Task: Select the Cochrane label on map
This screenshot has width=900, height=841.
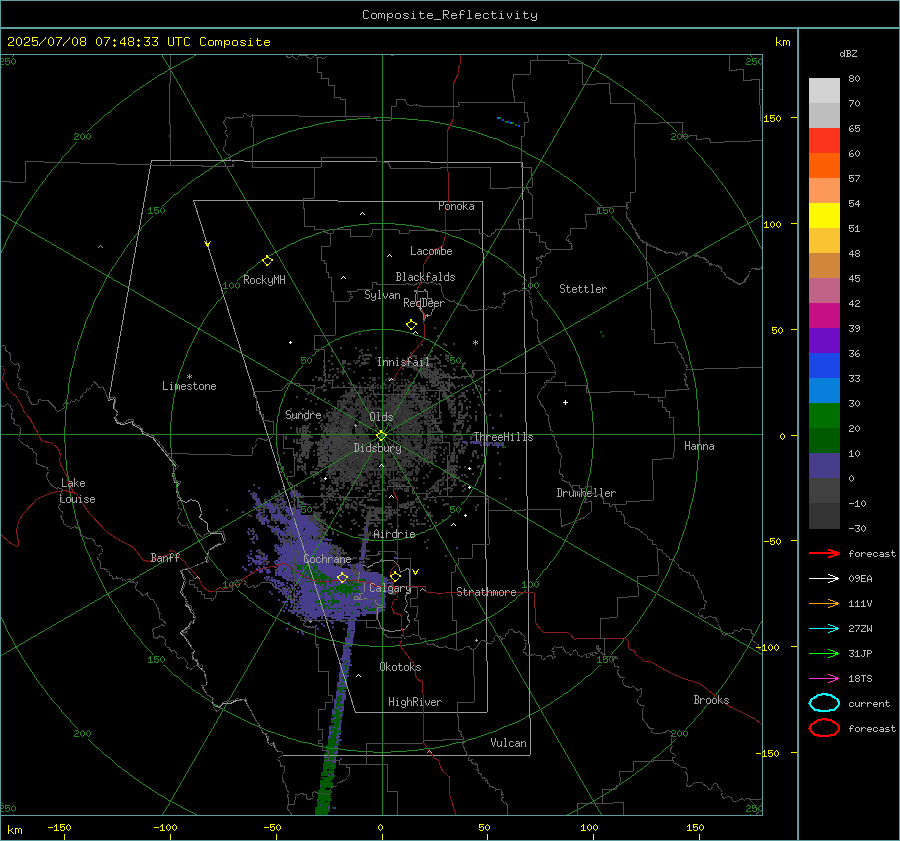Action: (x=327, y=559)
